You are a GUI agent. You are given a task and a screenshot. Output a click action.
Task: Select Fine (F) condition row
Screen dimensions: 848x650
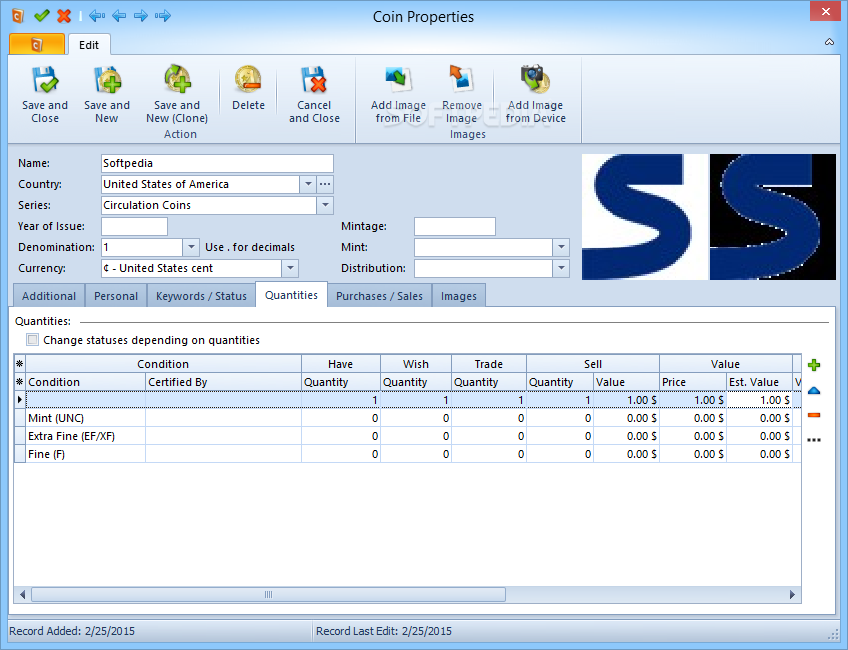pyautogui.click(x=407, y=454)
